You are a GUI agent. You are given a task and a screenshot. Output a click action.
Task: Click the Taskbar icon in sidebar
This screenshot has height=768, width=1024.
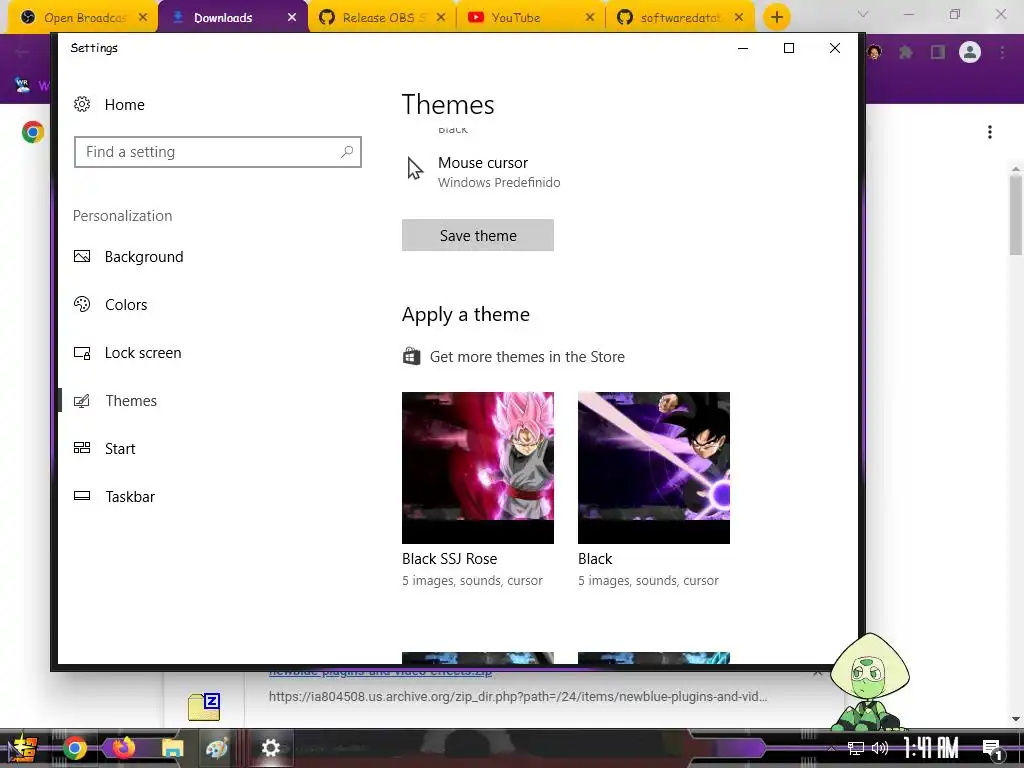tap(82, 496)
